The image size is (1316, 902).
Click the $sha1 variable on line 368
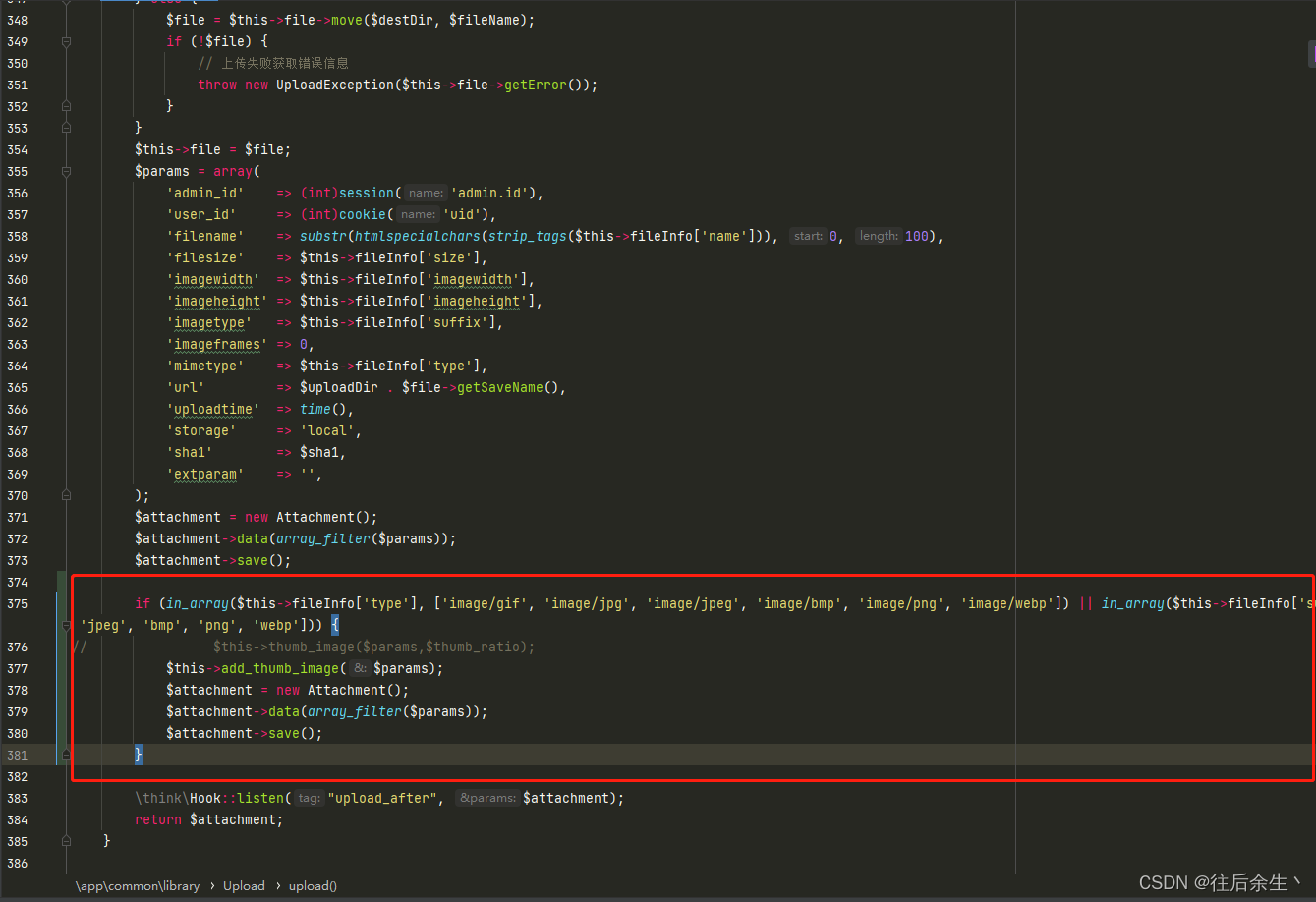tap(319, 452)
